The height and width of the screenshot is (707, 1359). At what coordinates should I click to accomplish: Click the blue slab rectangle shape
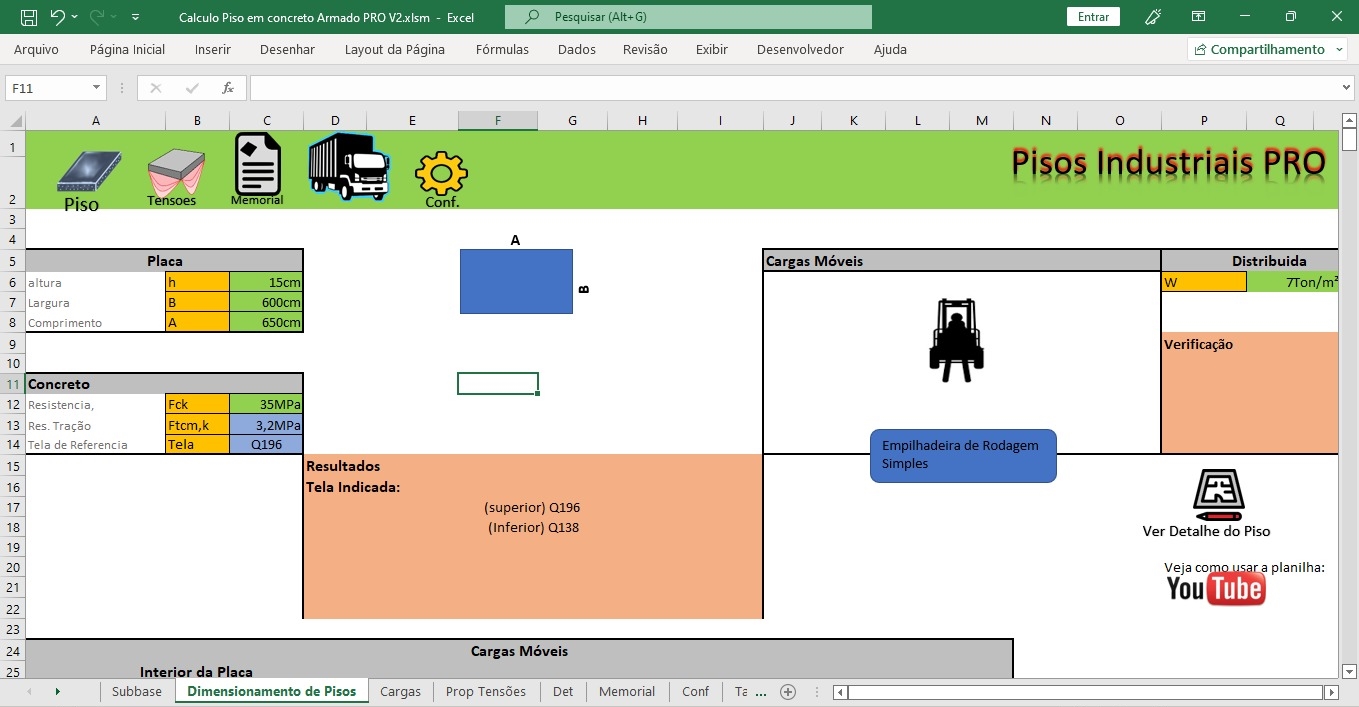[x=516, y=281]
